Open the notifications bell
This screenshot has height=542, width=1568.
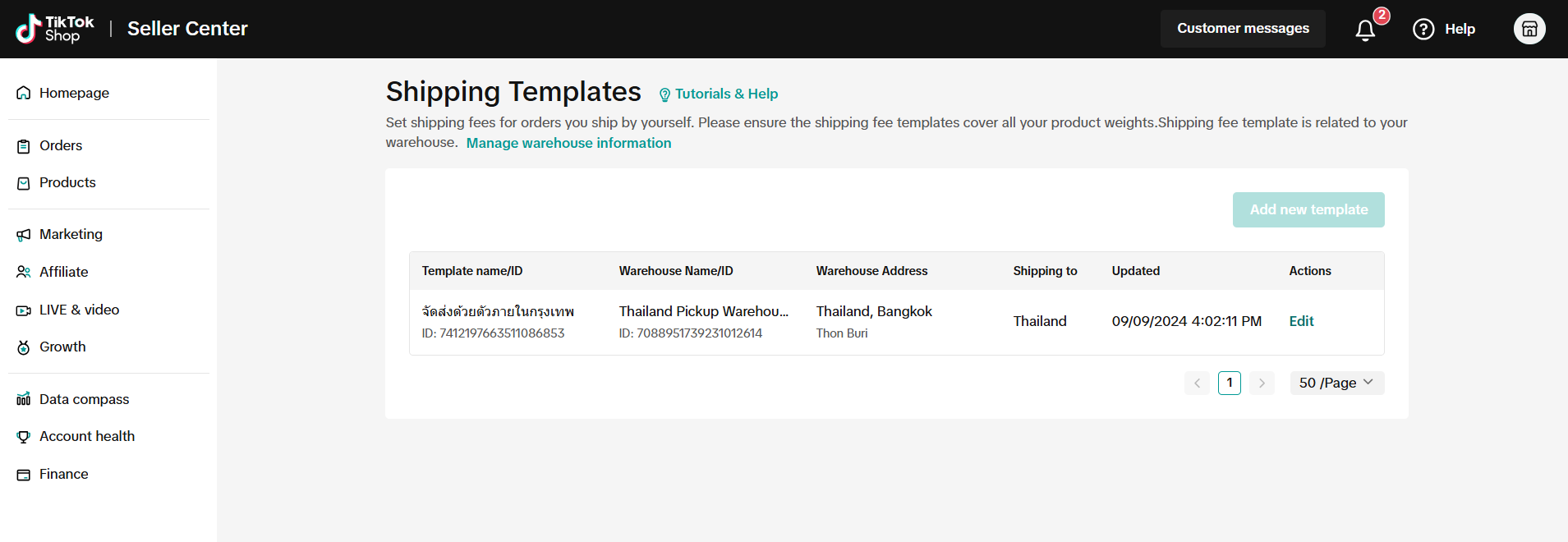[1365, 30]
